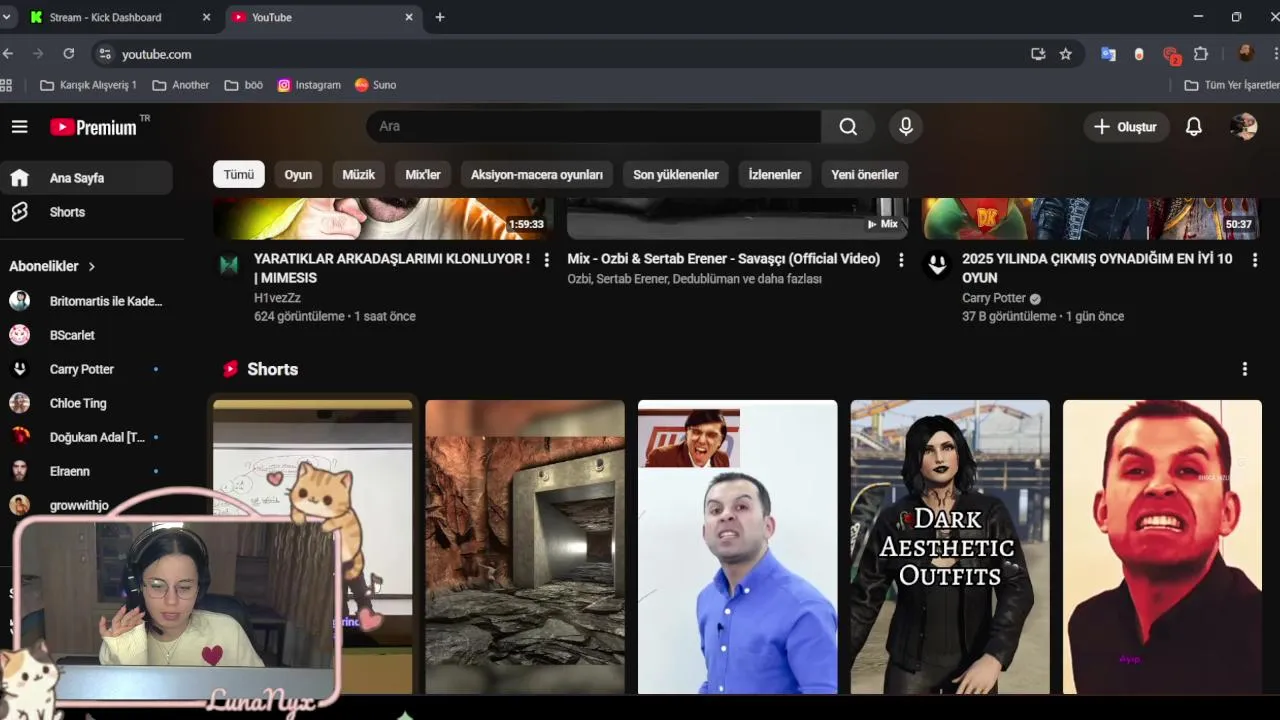Open H1vezZz channel name link
The height and width of the screenshot is (720, 1280).
[x=277, y=298]
